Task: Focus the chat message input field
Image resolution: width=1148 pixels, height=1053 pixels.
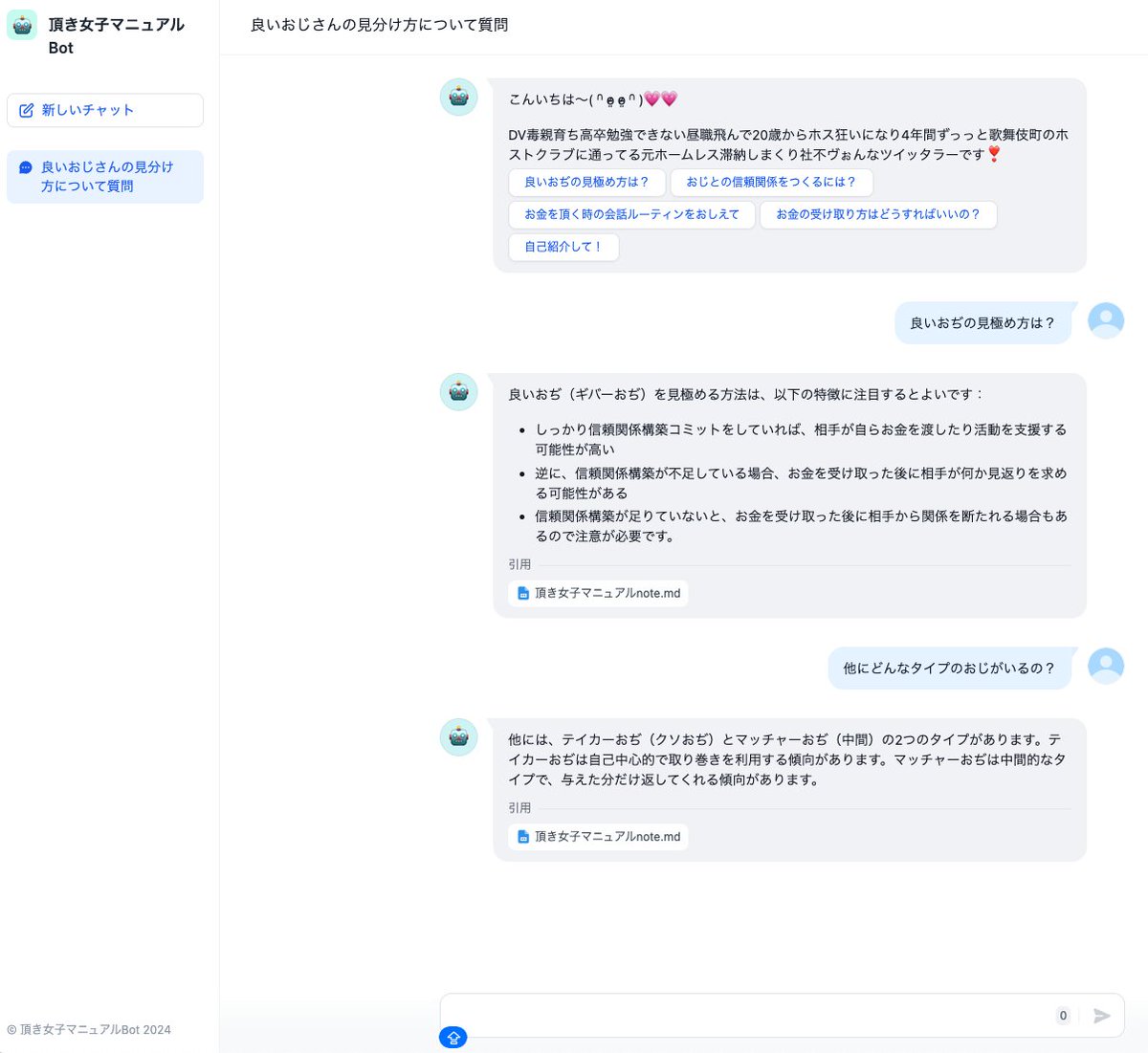Action: click(x=746, y=1016)
